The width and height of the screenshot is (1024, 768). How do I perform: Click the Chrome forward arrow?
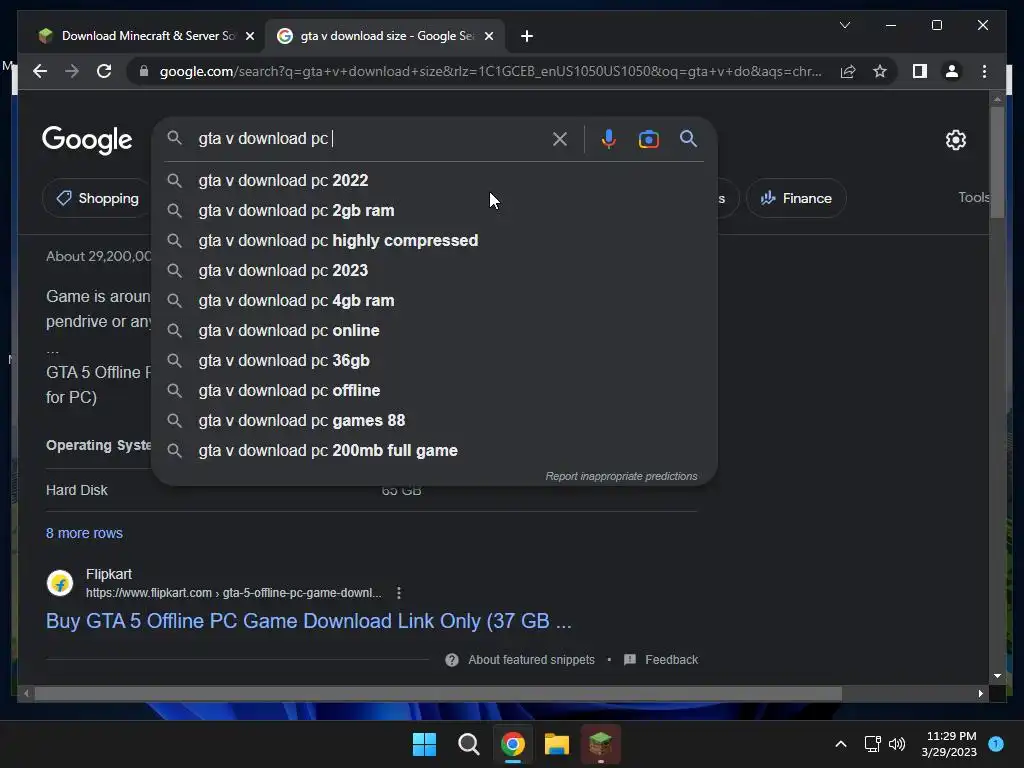[x=72, y=71]
